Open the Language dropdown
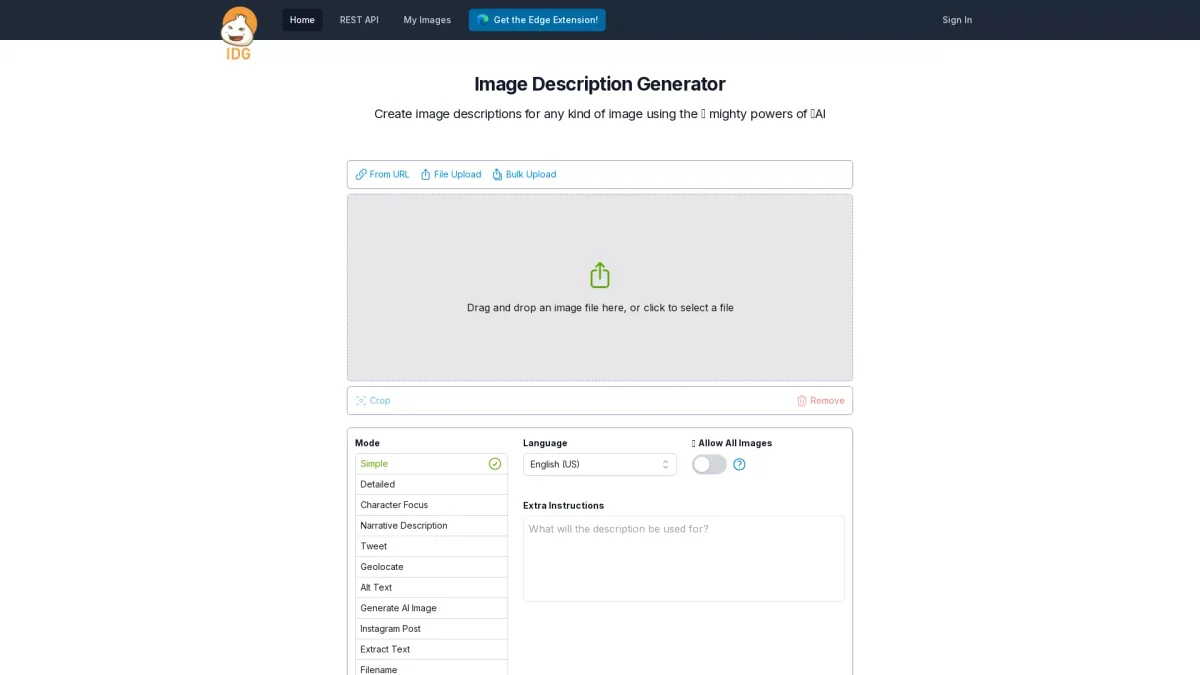1200x675 pixels. pyautogui.click(x=599, y=464)
